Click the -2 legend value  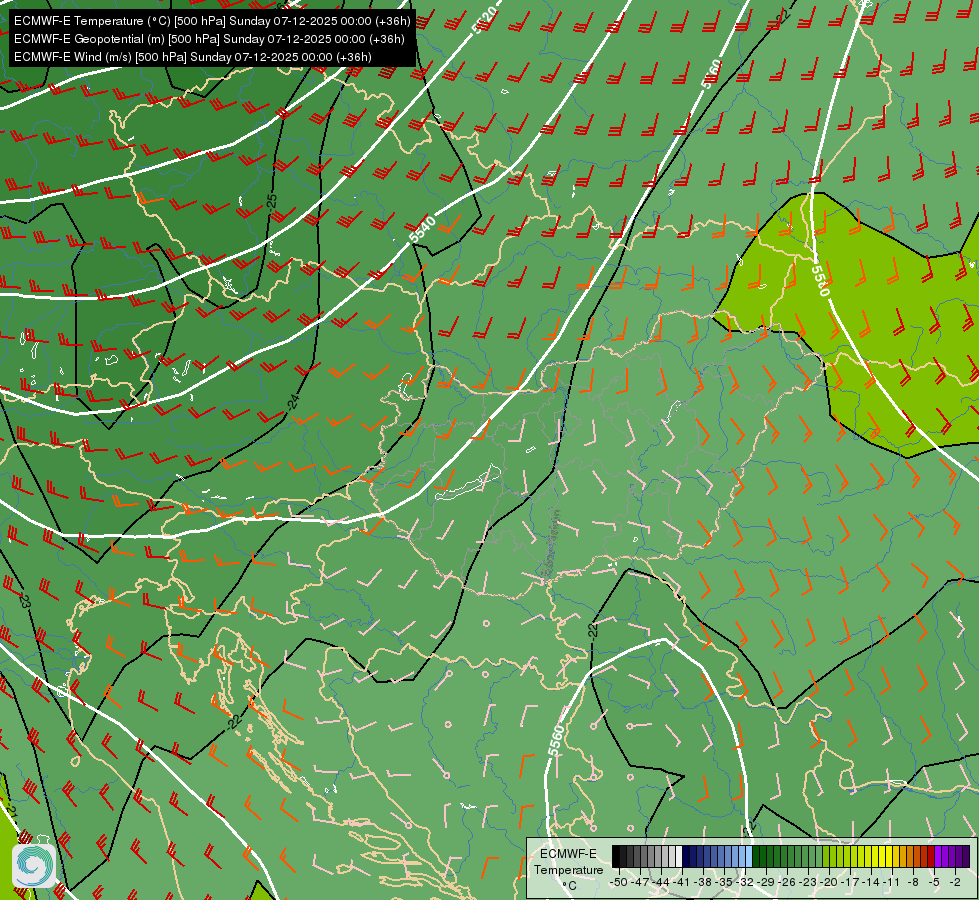pyautogui.click(x=955, y=883)
